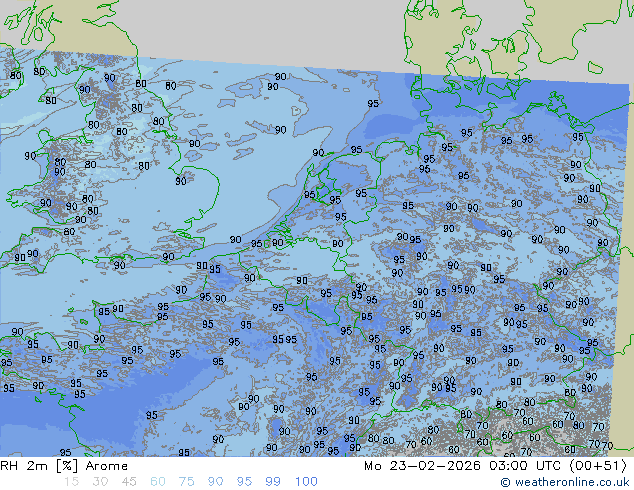Pick legend value 15

coord(71,482)
